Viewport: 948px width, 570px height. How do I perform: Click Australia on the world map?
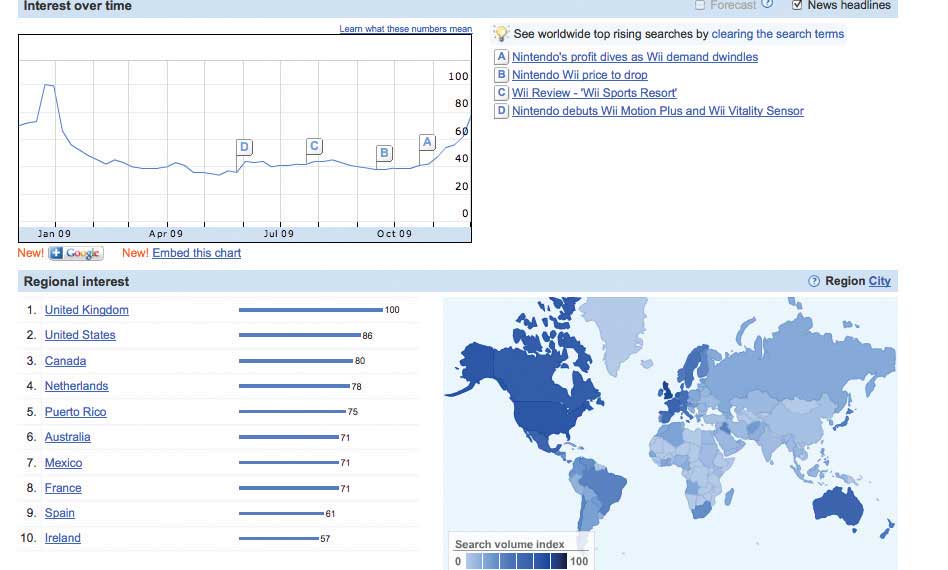coord(838,506)
